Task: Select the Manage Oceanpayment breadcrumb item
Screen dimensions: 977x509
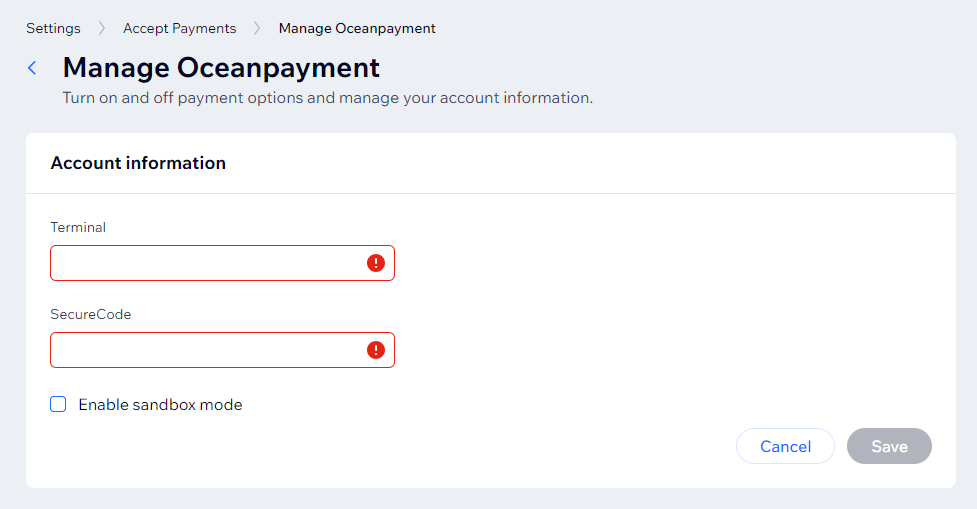Action: click(357, 28)
